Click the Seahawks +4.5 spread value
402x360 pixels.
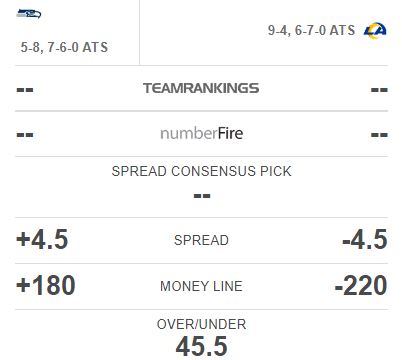tap(42, 239)
